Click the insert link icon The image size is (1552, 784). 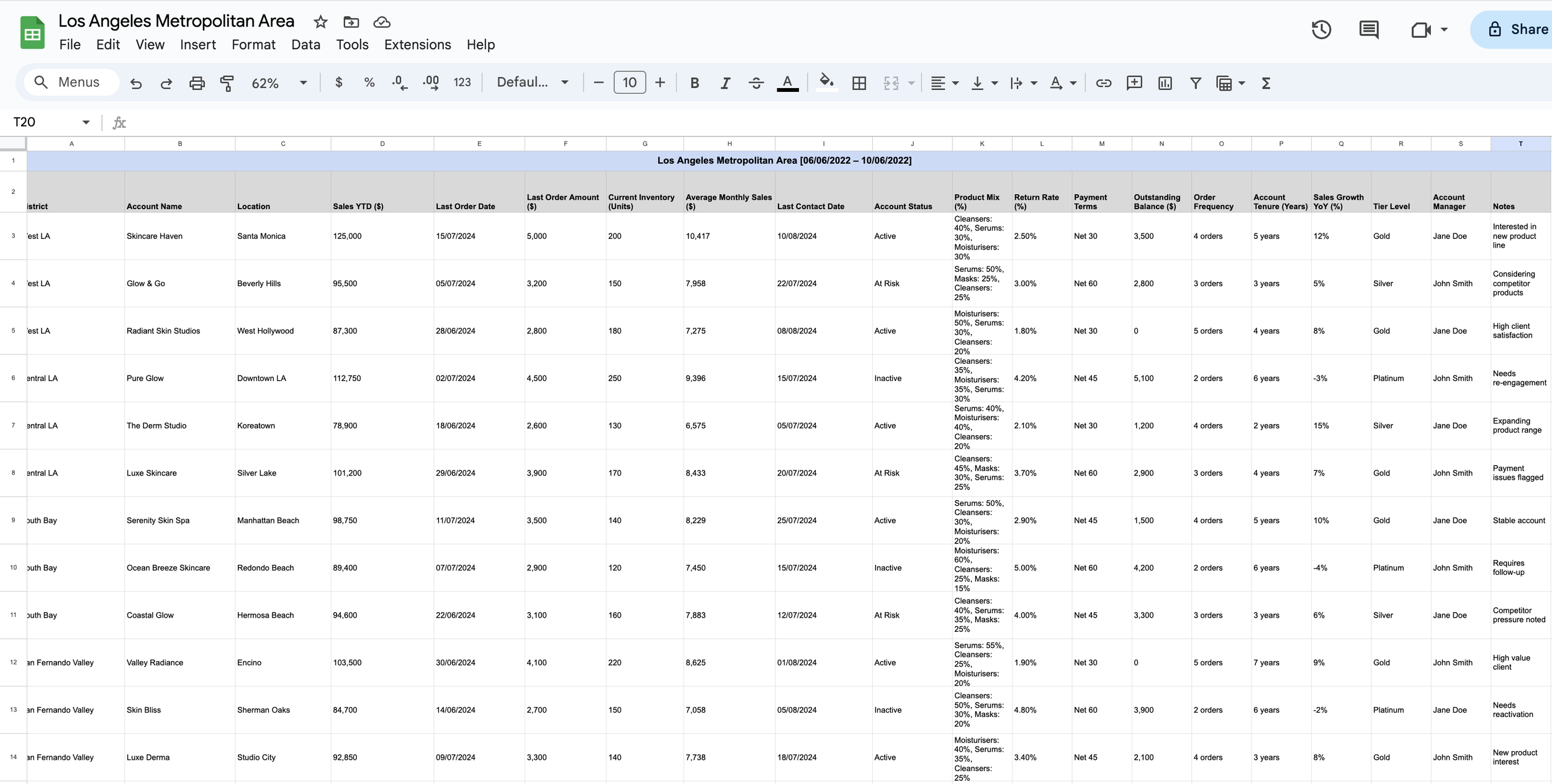[1103, 83]
